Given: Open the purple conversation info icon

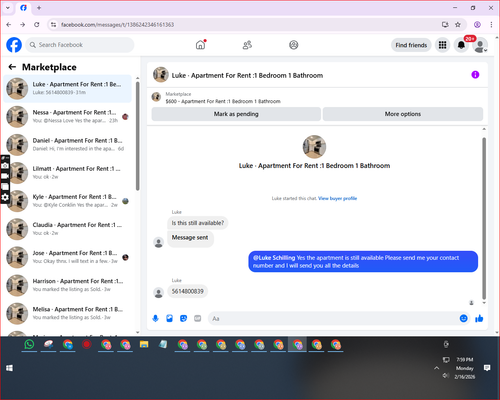Looking at the screenshot, I should pos(475,75).
